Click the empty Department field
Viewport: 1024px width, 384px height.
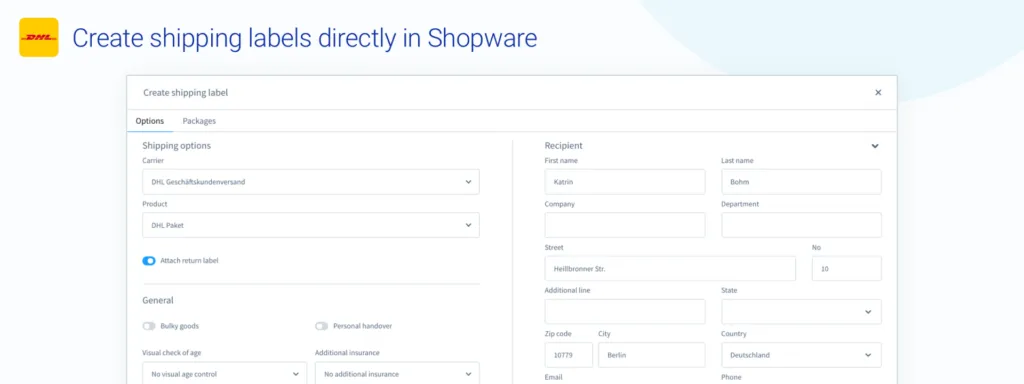pos(801,225)
